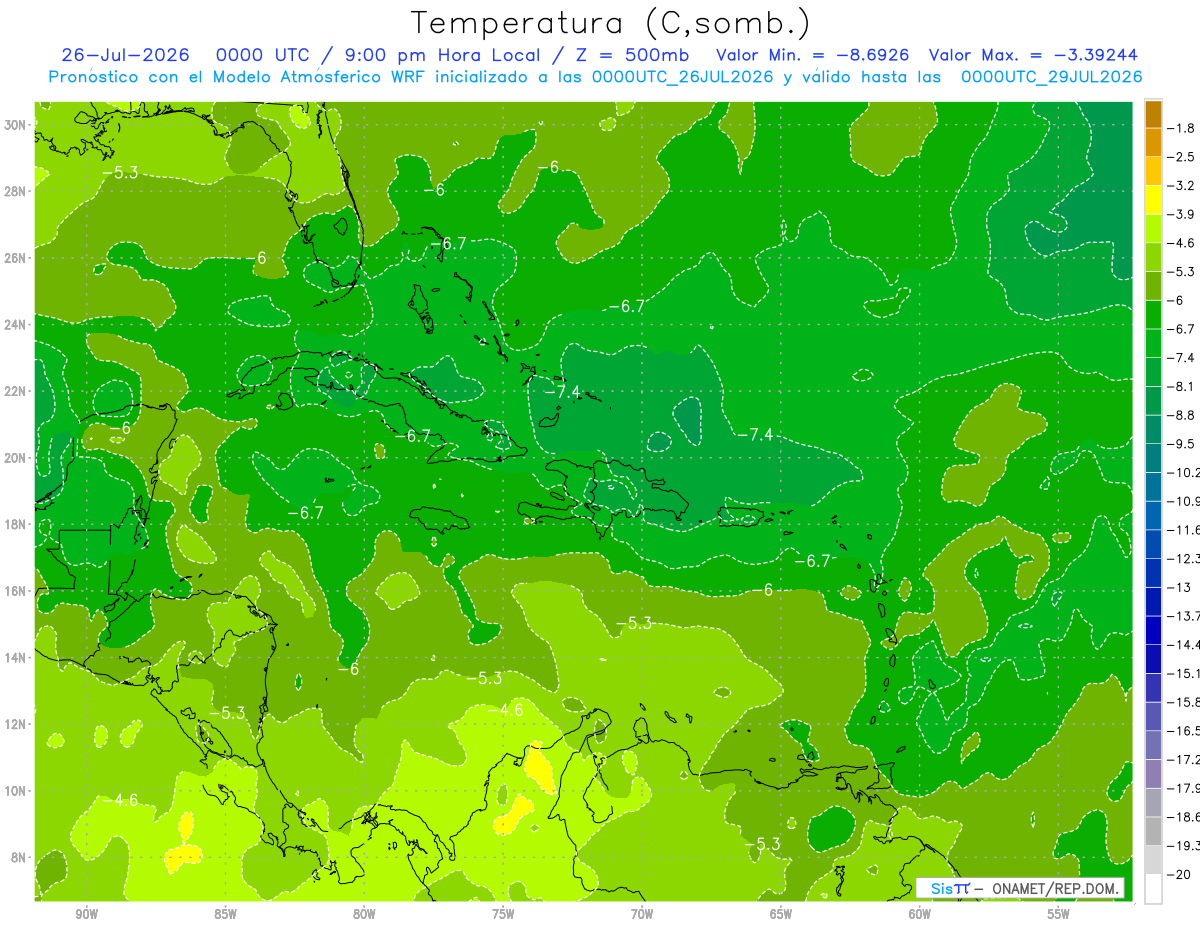Screen dimensions: 1200x927
Task: Pick the legend swatch between -4.6 and -5.3
Action: tap(1153, 257)
